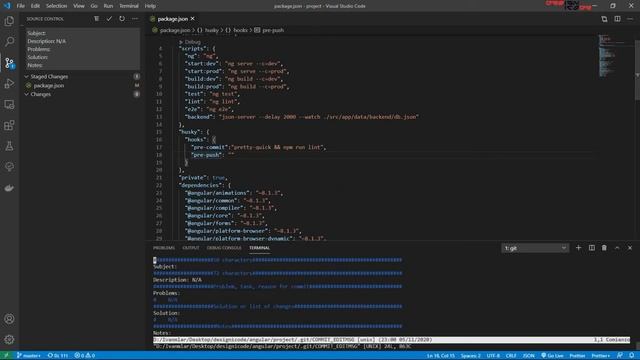
Task: Open the File menu
Action: [x=20, y=6]
